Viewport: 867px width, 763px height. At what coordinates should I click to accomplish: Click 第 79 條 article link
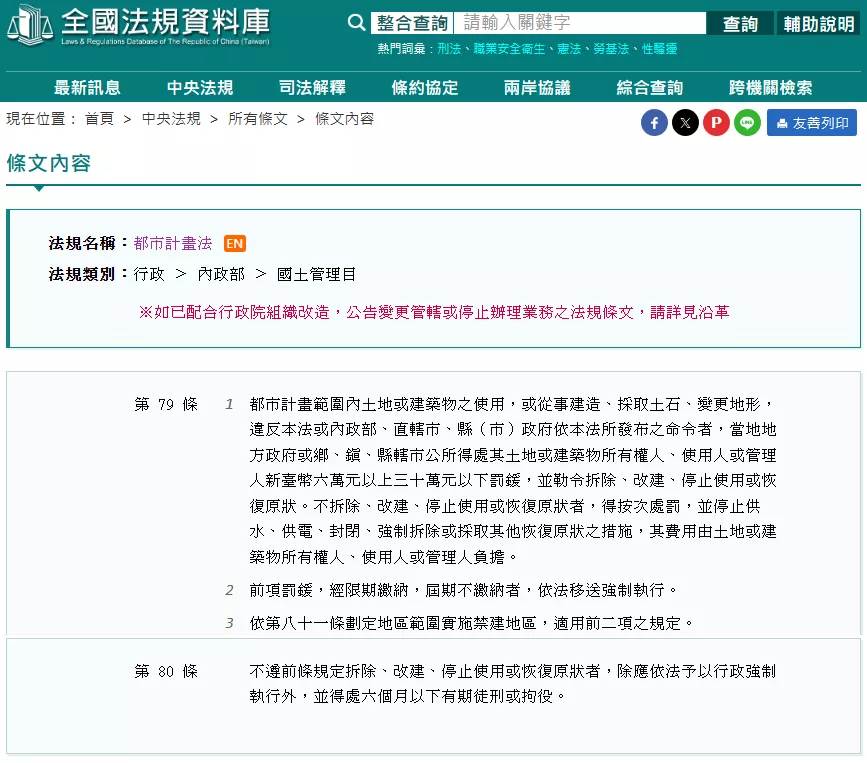pyautogui.click(x=166, y=404)
